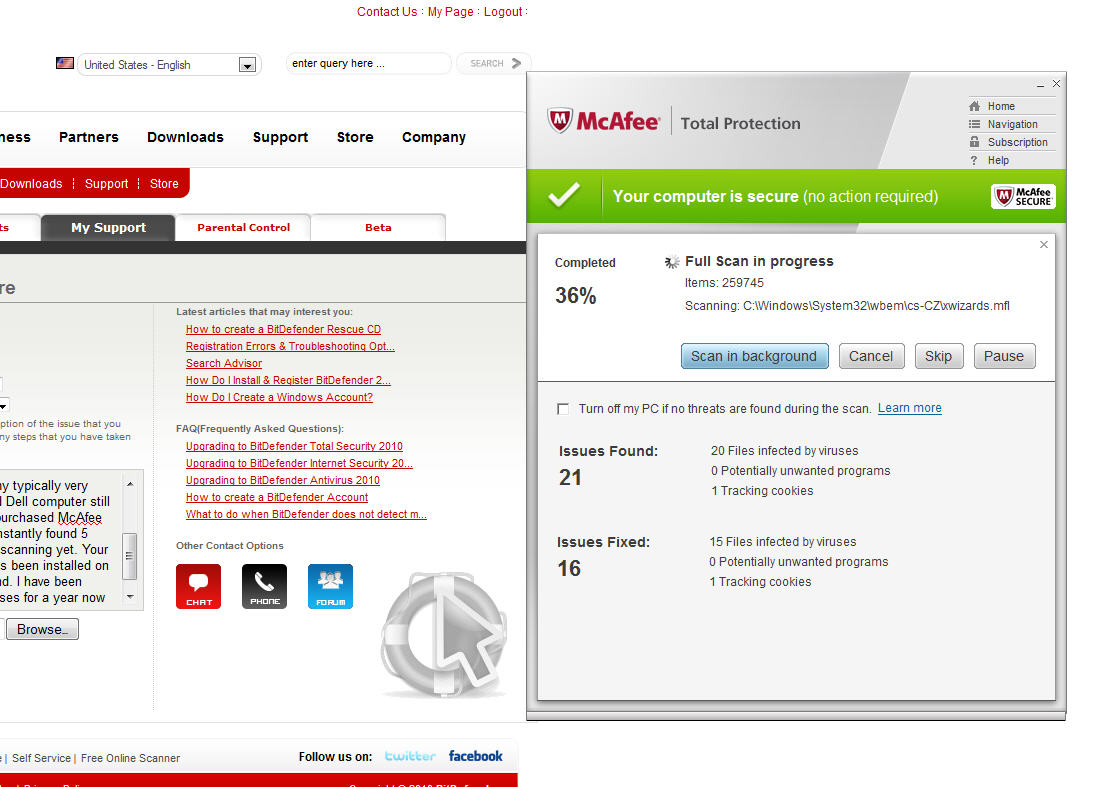
Task: Open Upgrading to BitDefender Antivirus 2010
Action: point(283,480)
